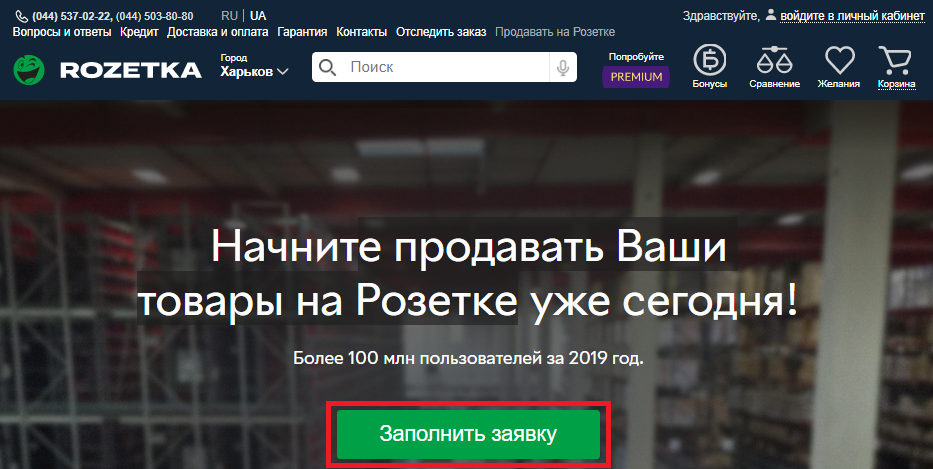Click the microphone voice search icon
The image size is (933, 469).
point(563,68)
